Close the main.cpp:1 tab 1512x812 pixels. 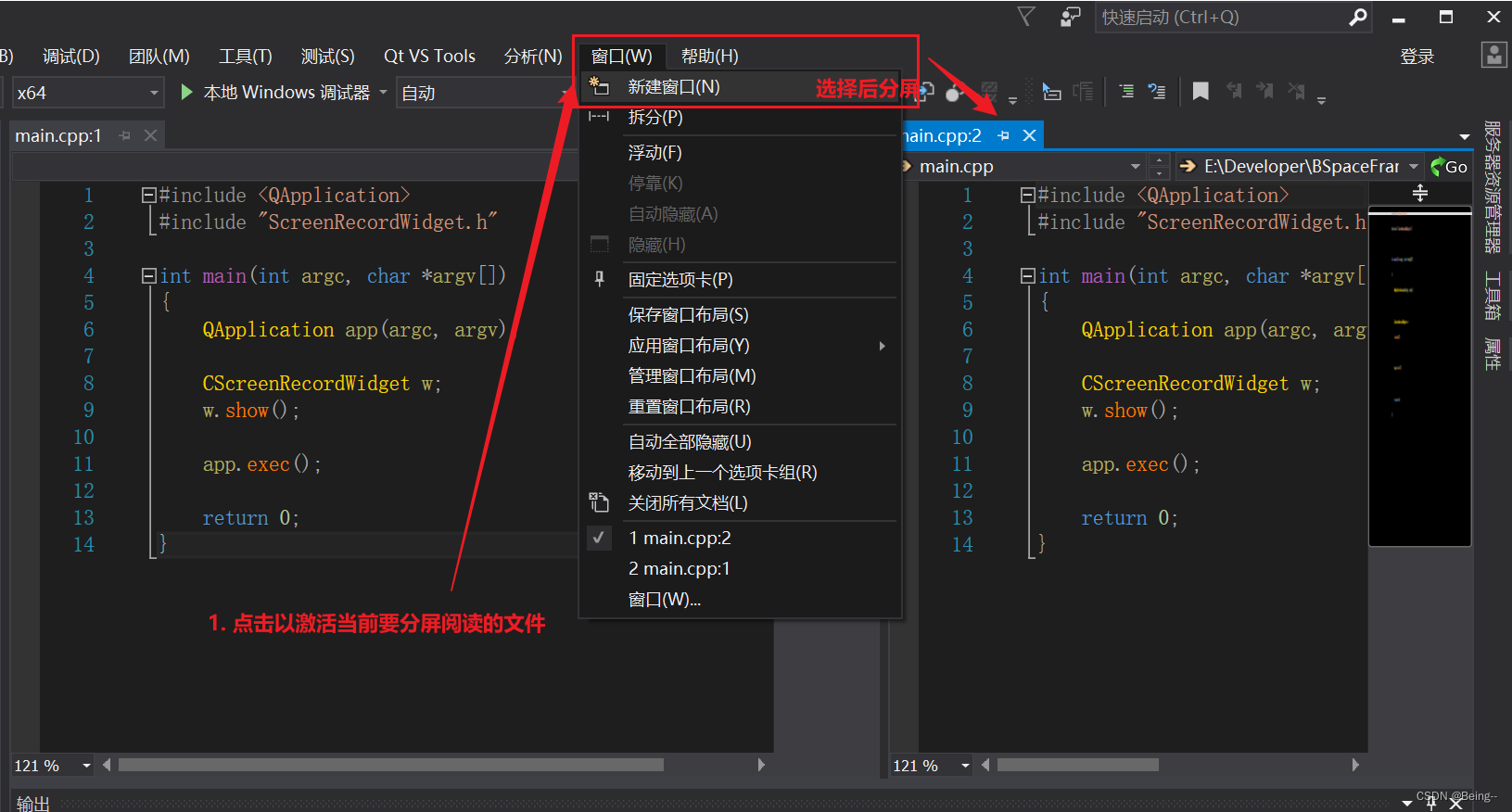150,135
